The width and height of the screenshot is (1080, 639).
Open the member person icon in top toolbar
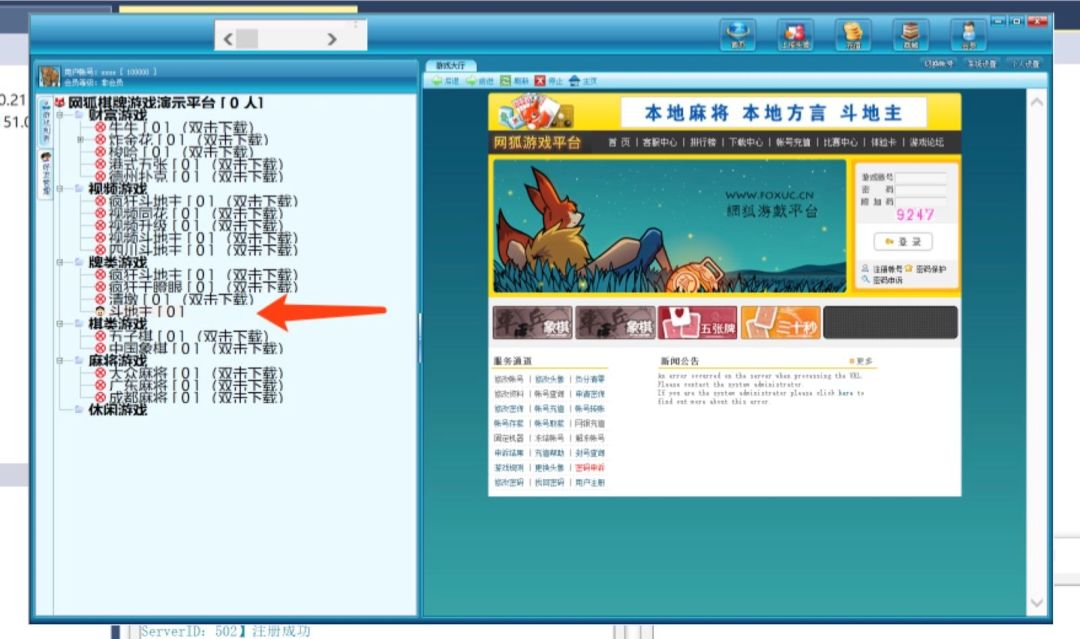click(968, 34)
